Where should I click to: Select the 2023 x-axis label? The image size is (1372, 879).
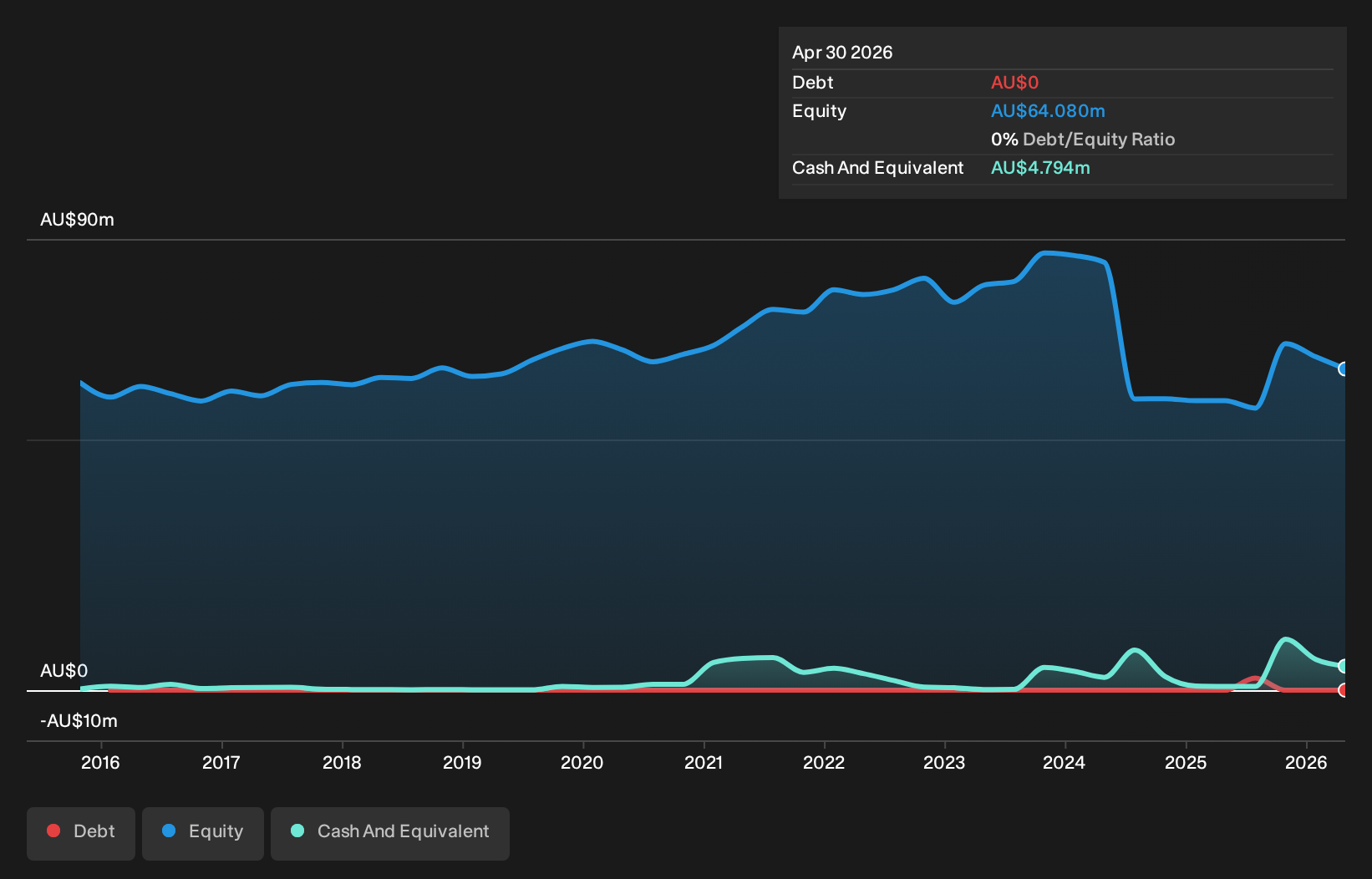point(944,762)
